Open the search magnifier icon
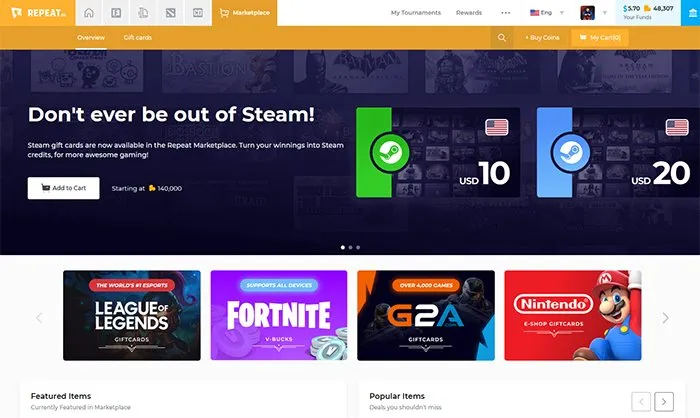This screenshot has height=418, width=700. point(502,38)
